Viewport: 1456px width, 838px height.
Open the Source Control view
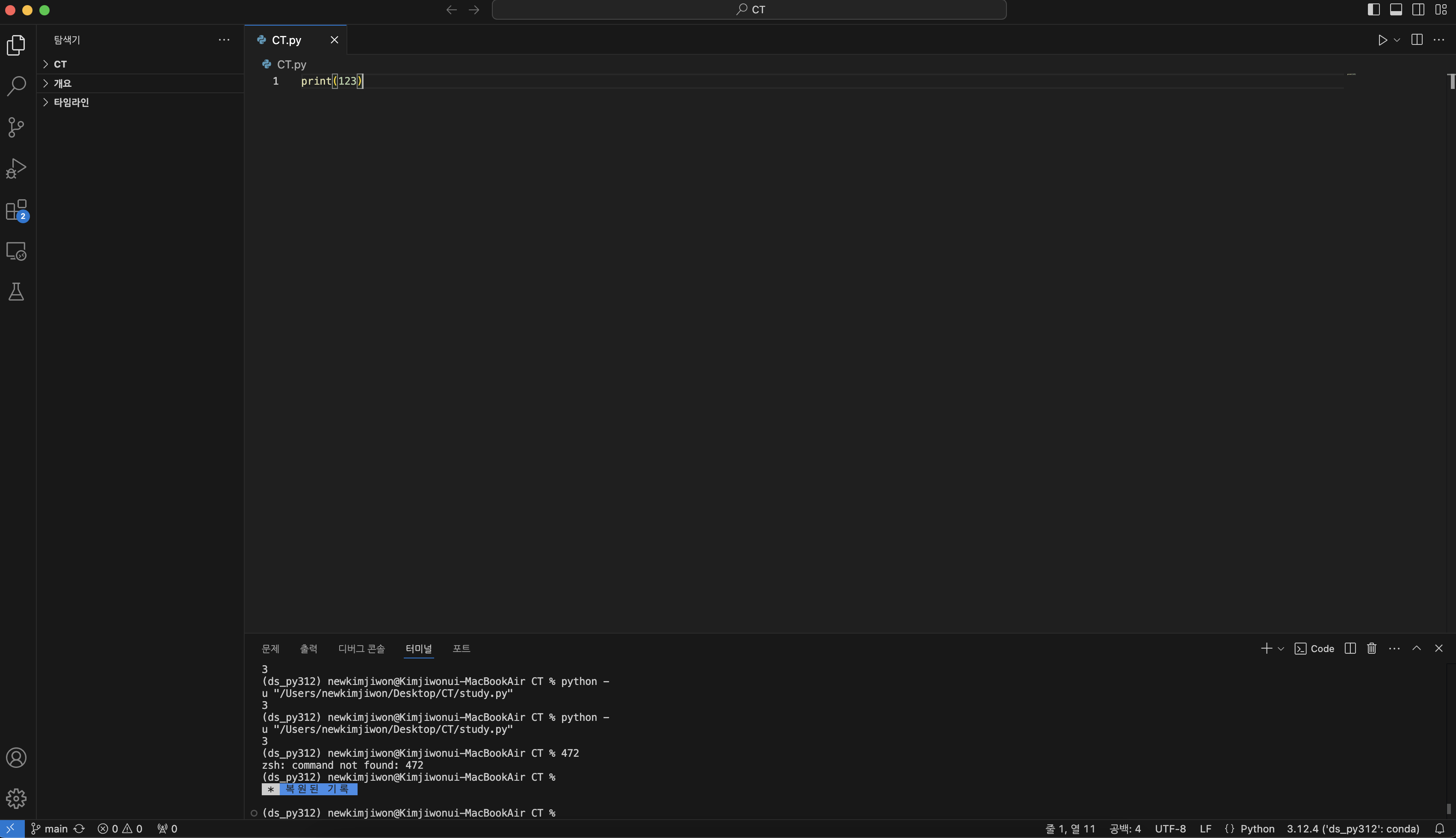pos(16,127)
